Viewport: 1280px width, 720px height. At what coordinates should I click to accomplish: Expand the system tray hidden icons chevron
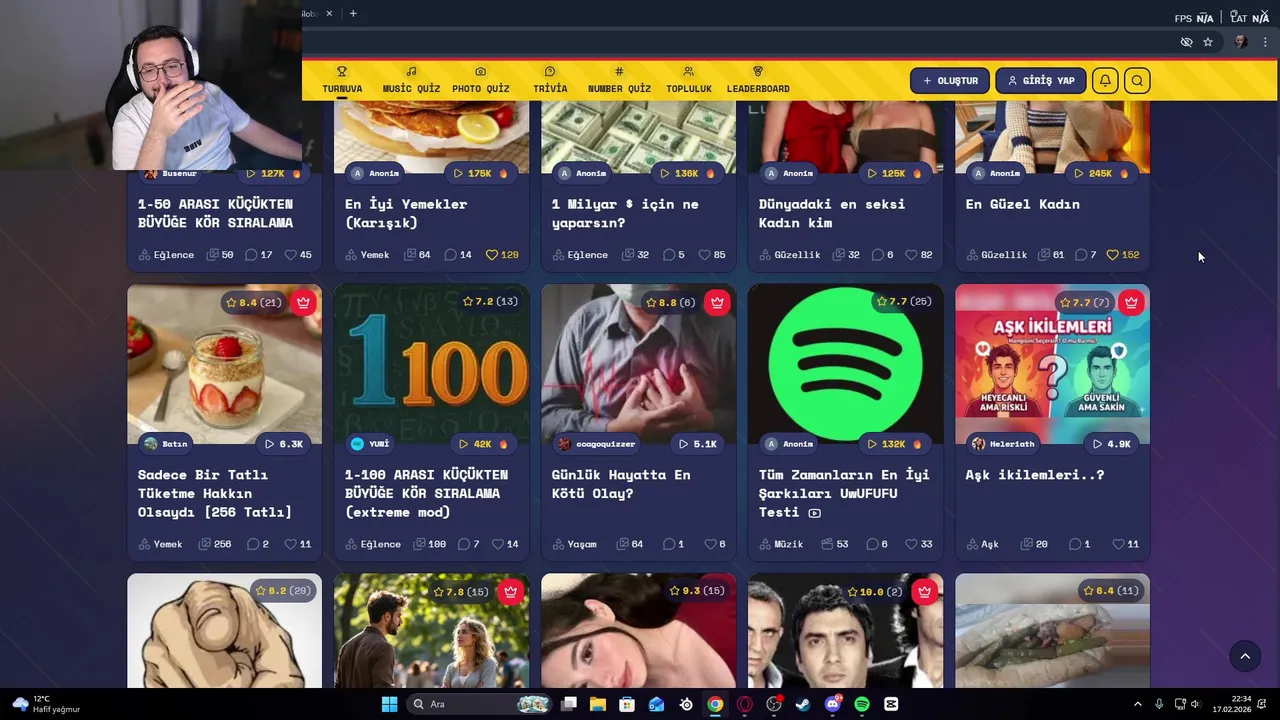coord(1137,704)
